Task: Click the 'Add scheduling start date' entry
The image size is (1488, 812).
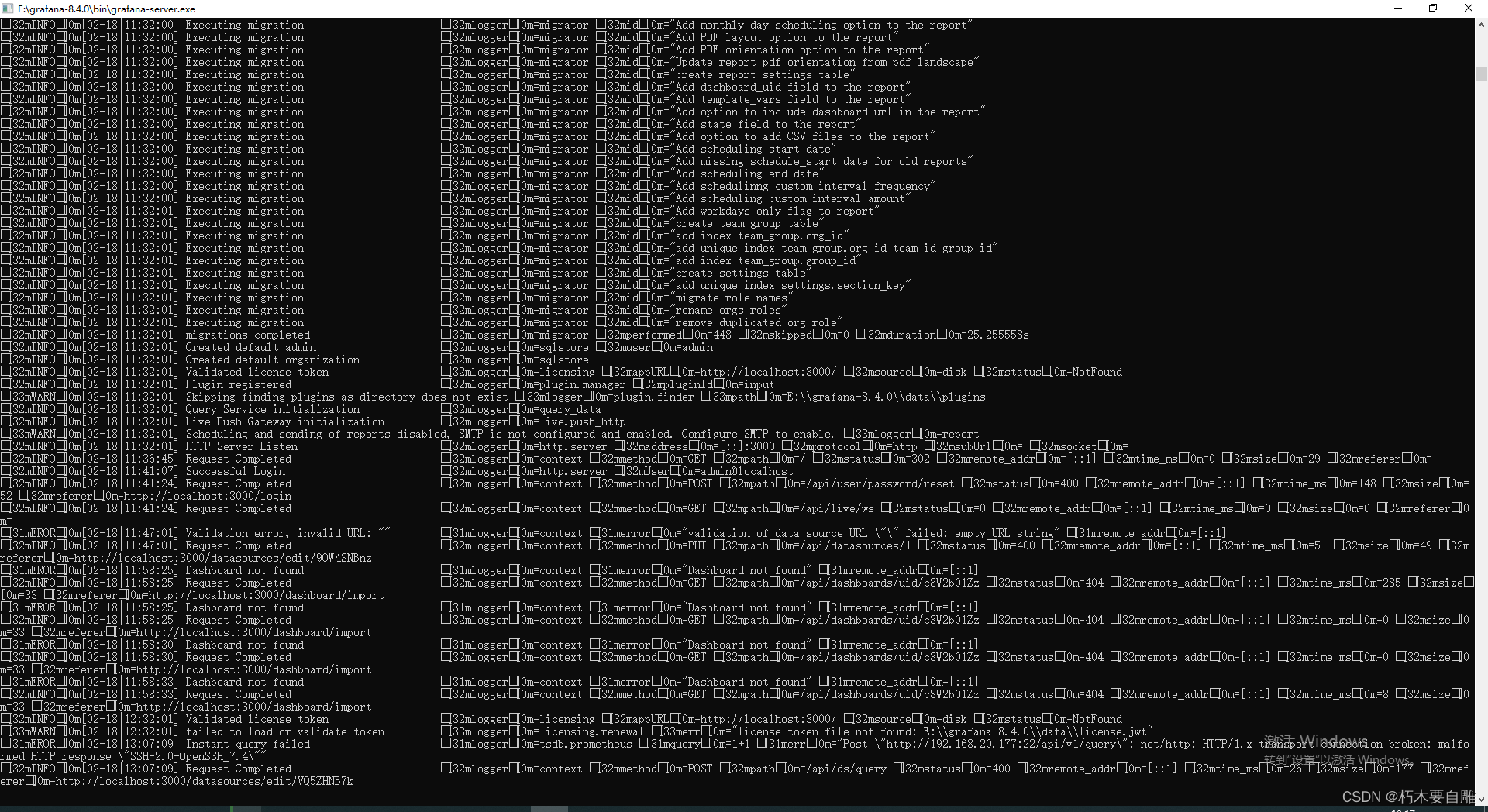Action: coord(753,149)
